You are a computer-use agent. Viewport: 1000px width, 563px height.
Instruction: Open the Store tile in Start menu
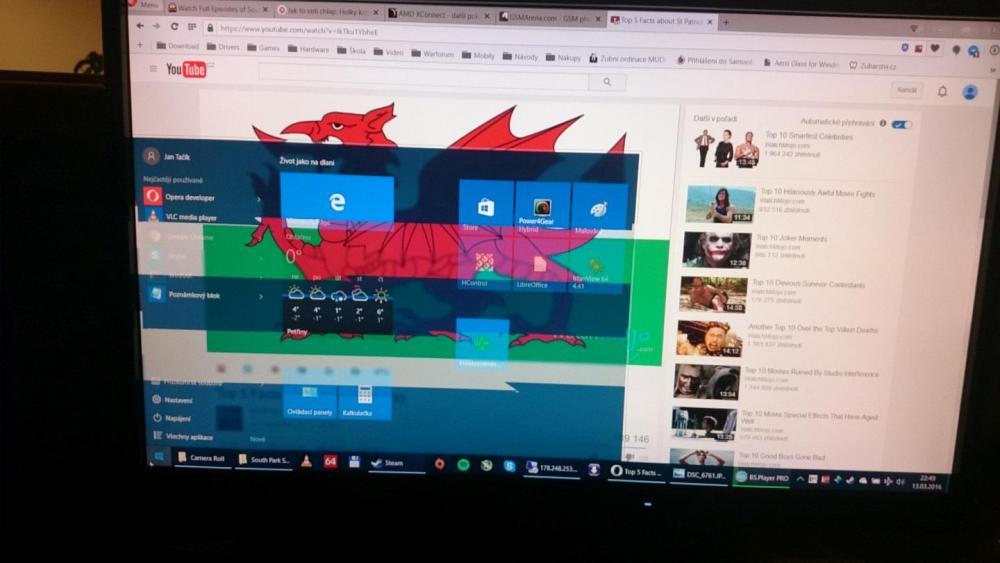tap(486, 206)
